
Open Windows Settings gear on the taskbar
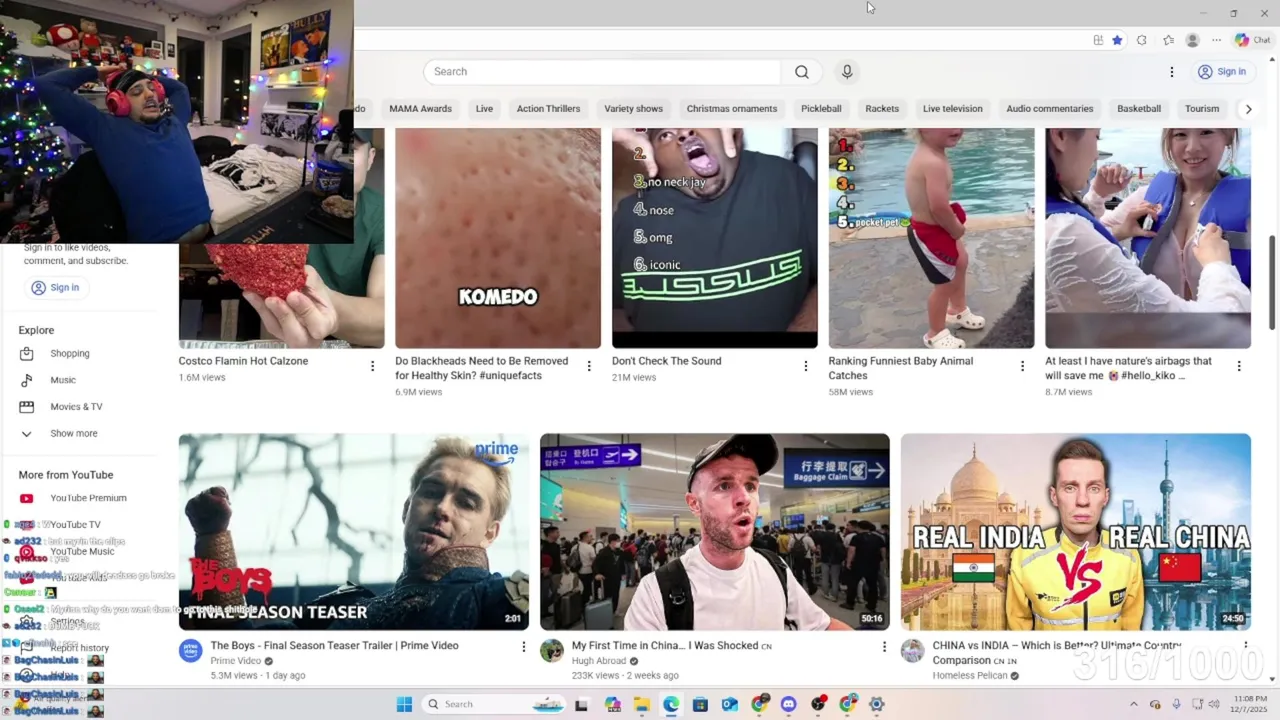click(x=877, y=704)
